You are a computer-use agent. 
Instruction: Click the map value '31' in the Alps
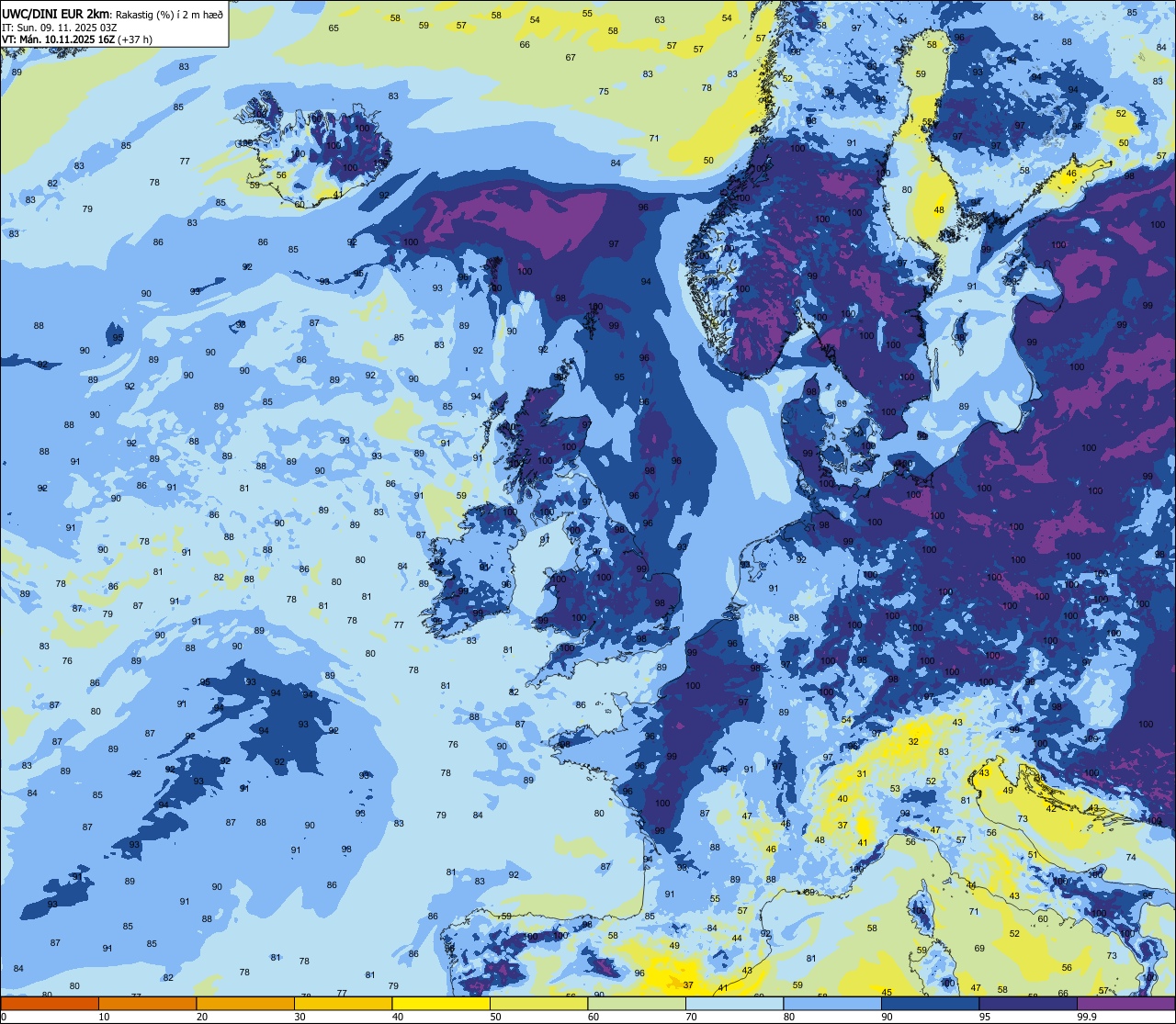(x=862, y=773)
